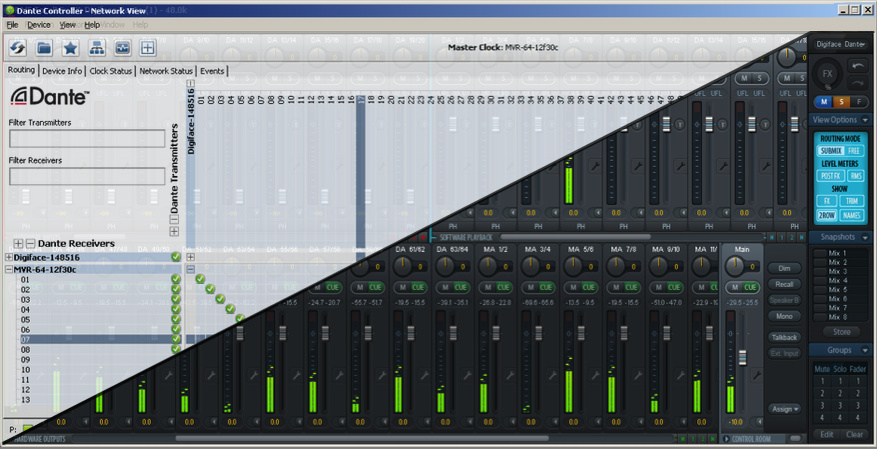Open the wrench settings on Main channel
The image size is (877, 449).
click(756, 375)
